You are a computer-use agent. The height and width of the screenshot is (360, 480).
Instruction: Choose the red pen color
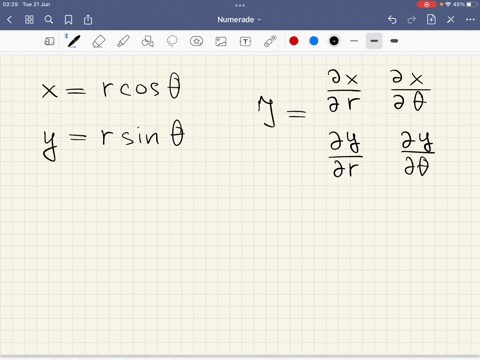tap(294, 41)
